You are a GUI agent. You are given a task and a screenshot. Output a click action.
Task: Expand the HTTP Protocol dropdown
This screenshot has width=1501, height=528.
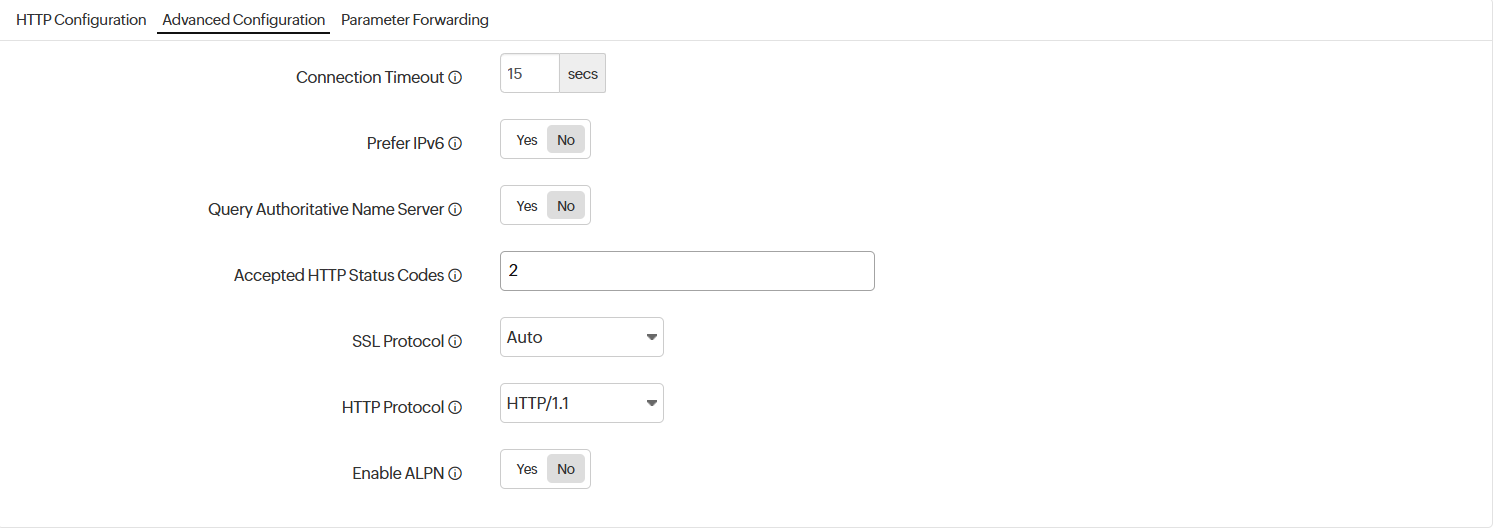(x=581, y=403)
